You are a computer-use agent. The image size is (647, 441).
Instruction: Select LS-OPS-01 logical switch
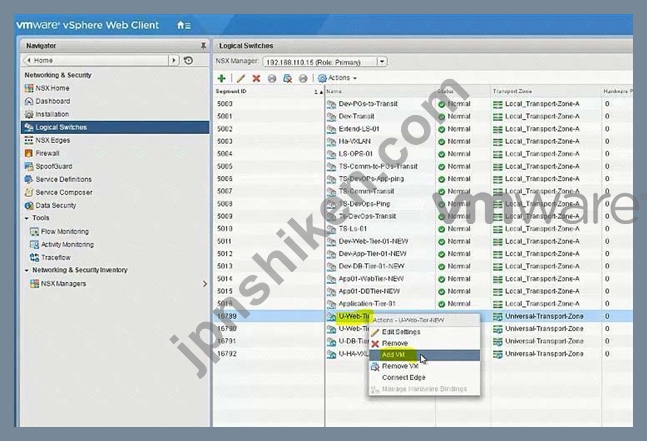(355, 154)
